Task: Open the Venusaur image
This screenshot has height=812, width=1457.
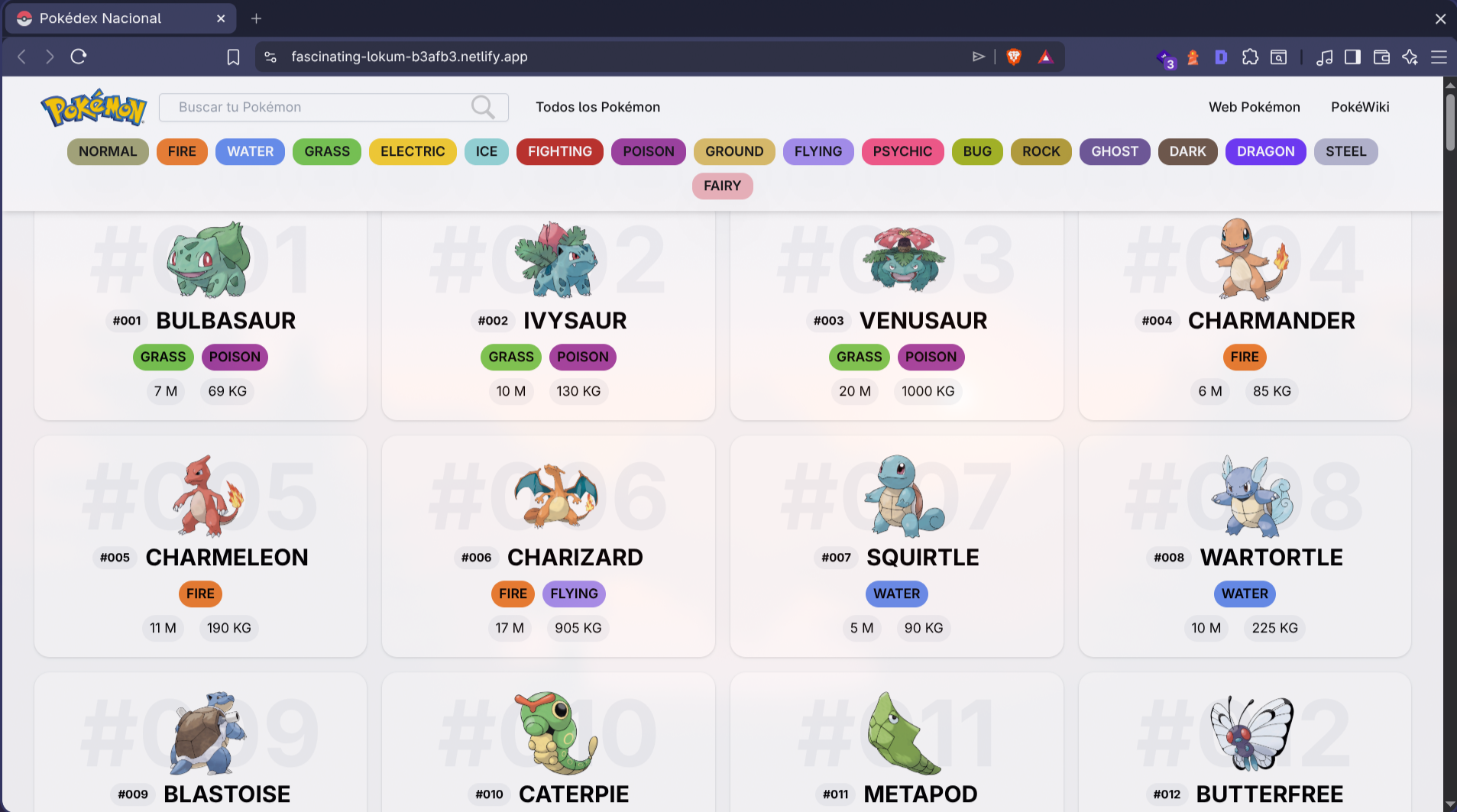Action: tap(904, 259)
